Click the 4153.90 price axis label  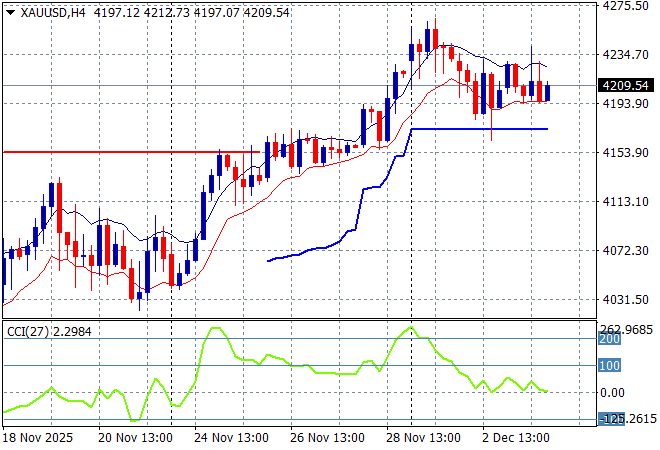(626, 152)
